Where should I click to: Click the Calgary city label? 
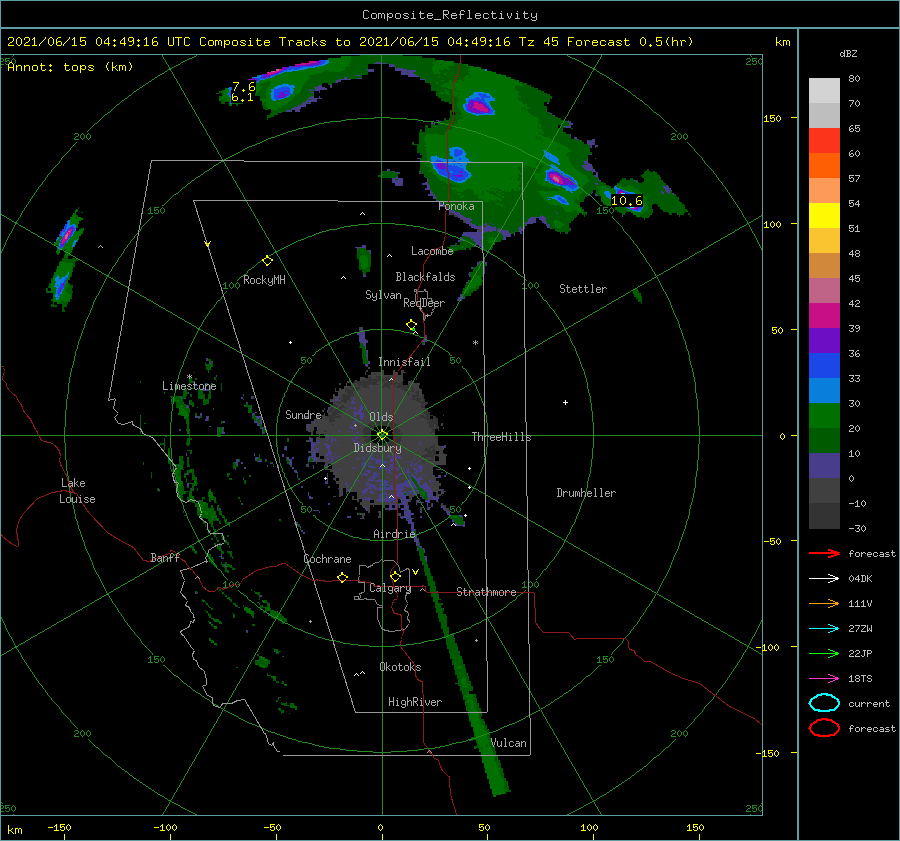(x=390, y=588)
